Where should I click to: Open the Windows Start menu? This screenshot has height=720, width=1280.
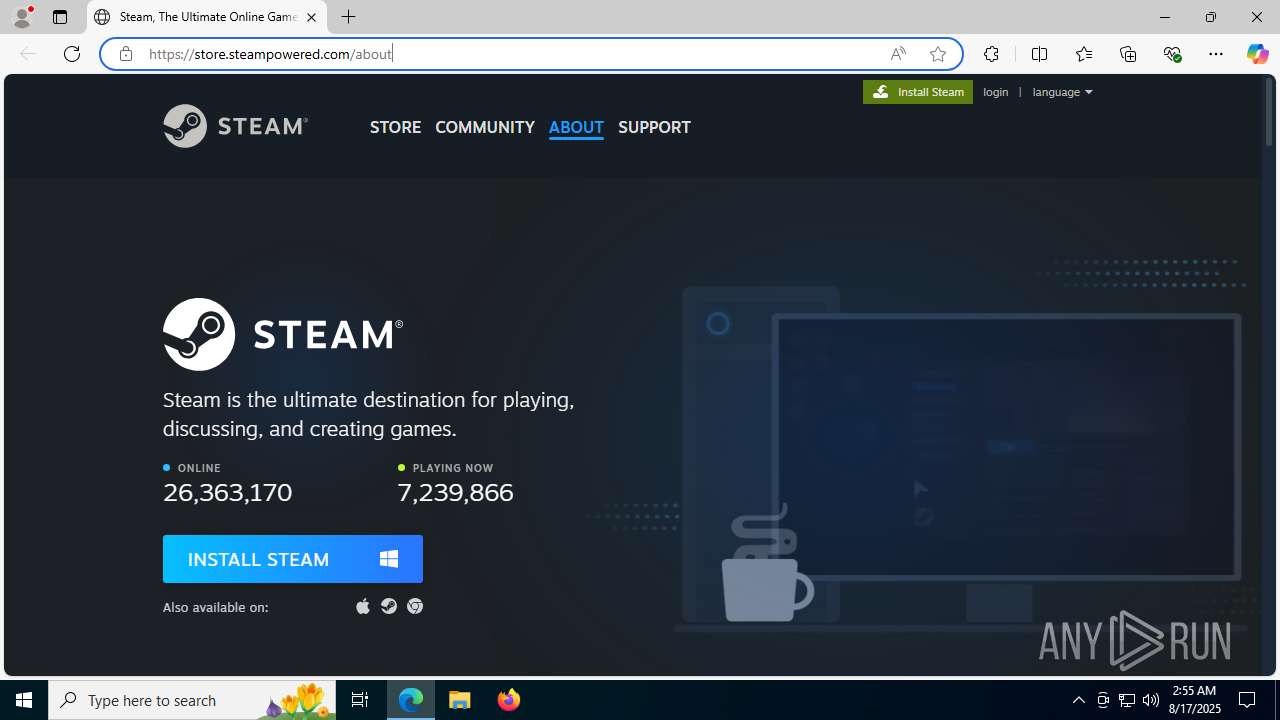pyautogui.click(x=24, y=700)
